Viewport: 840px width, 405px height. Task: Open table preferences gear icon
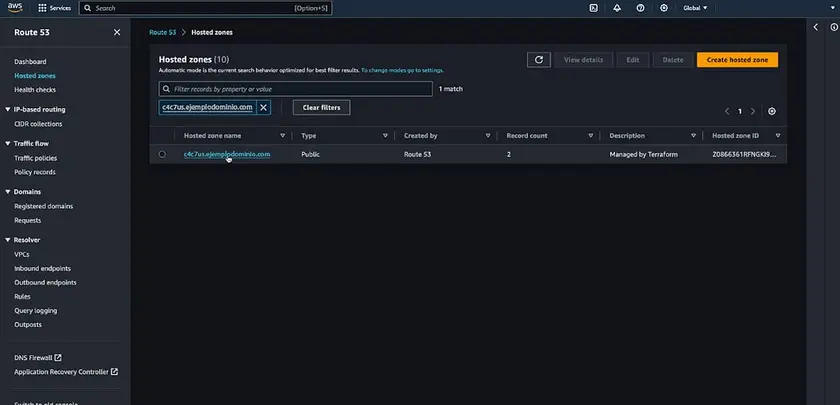[771, 111]
